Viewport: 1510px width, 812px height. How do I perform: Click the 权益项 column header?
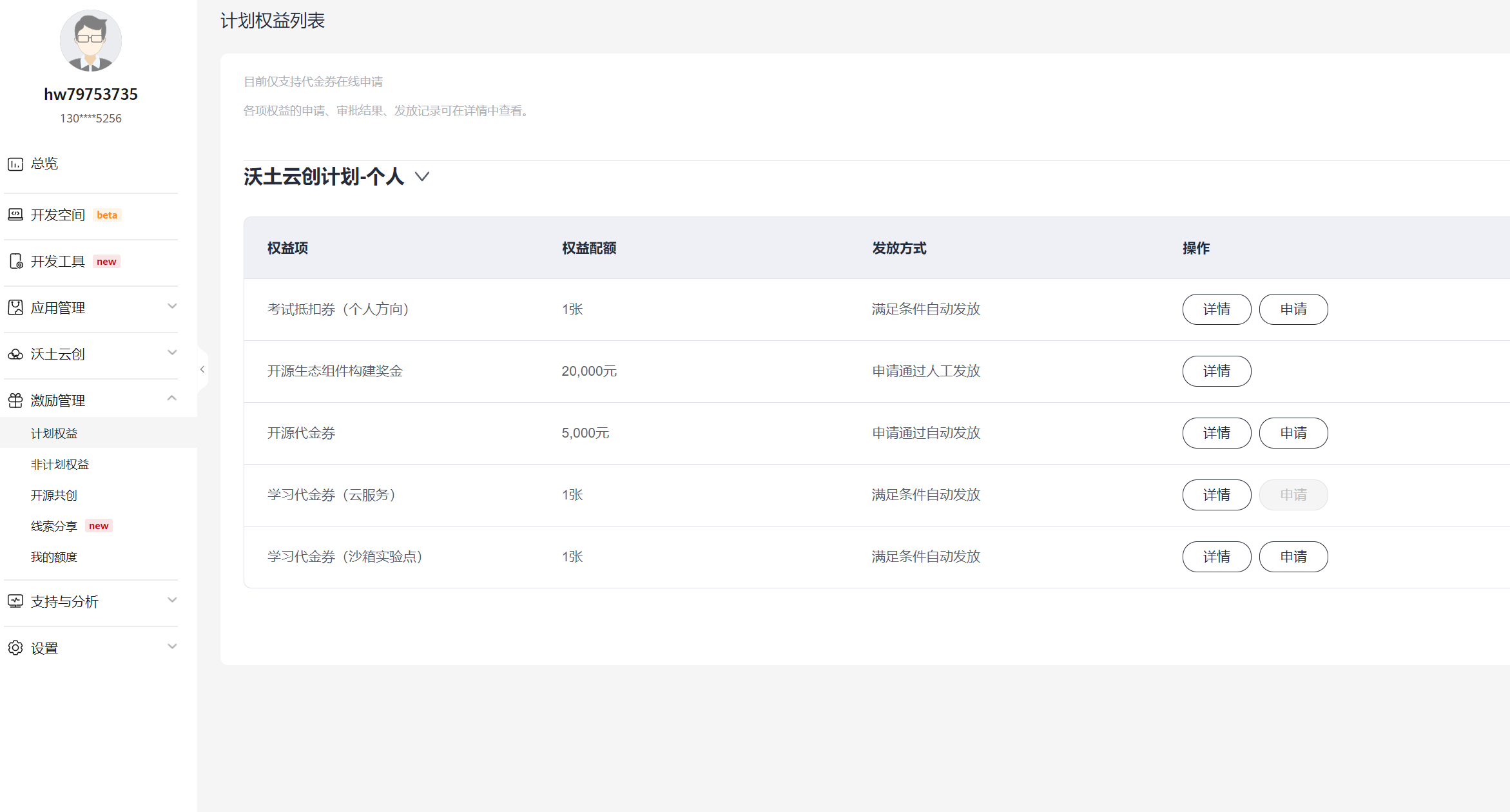(287, 248)
